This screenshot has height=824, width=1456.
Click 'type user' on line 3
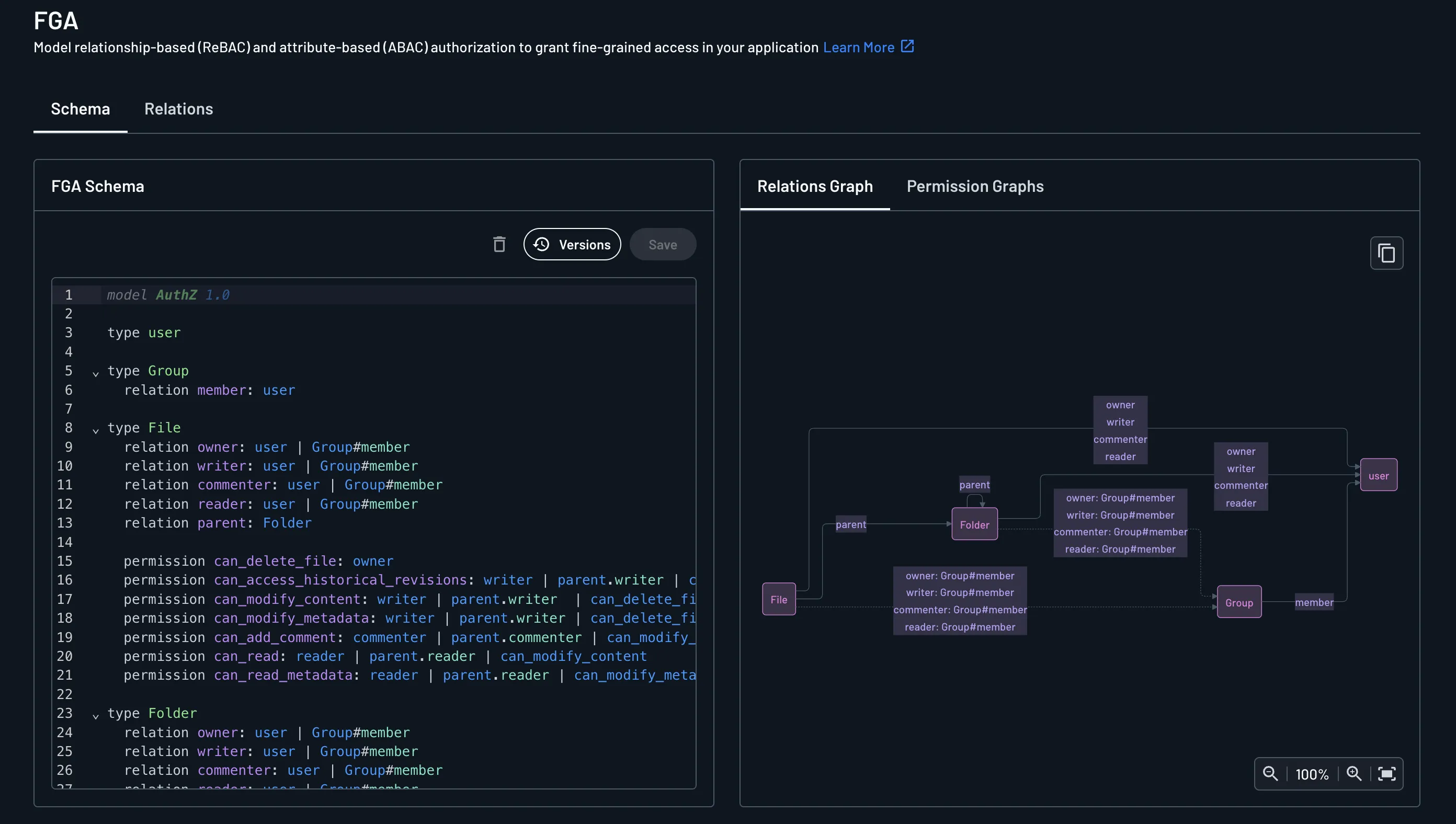pyautogui.click(x=144, y=333)
